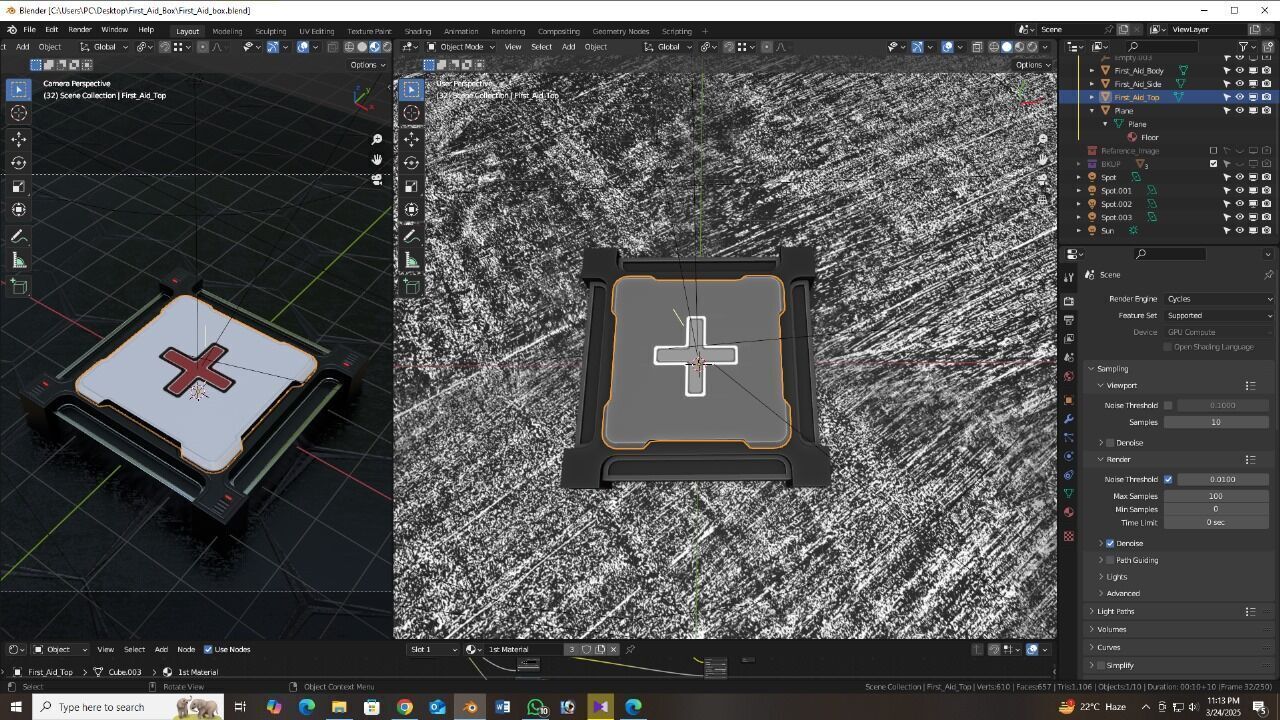Screen dimensions: 1280x720
Task: Activate the Annotate tool in left viewport
Action: point(19,237)
